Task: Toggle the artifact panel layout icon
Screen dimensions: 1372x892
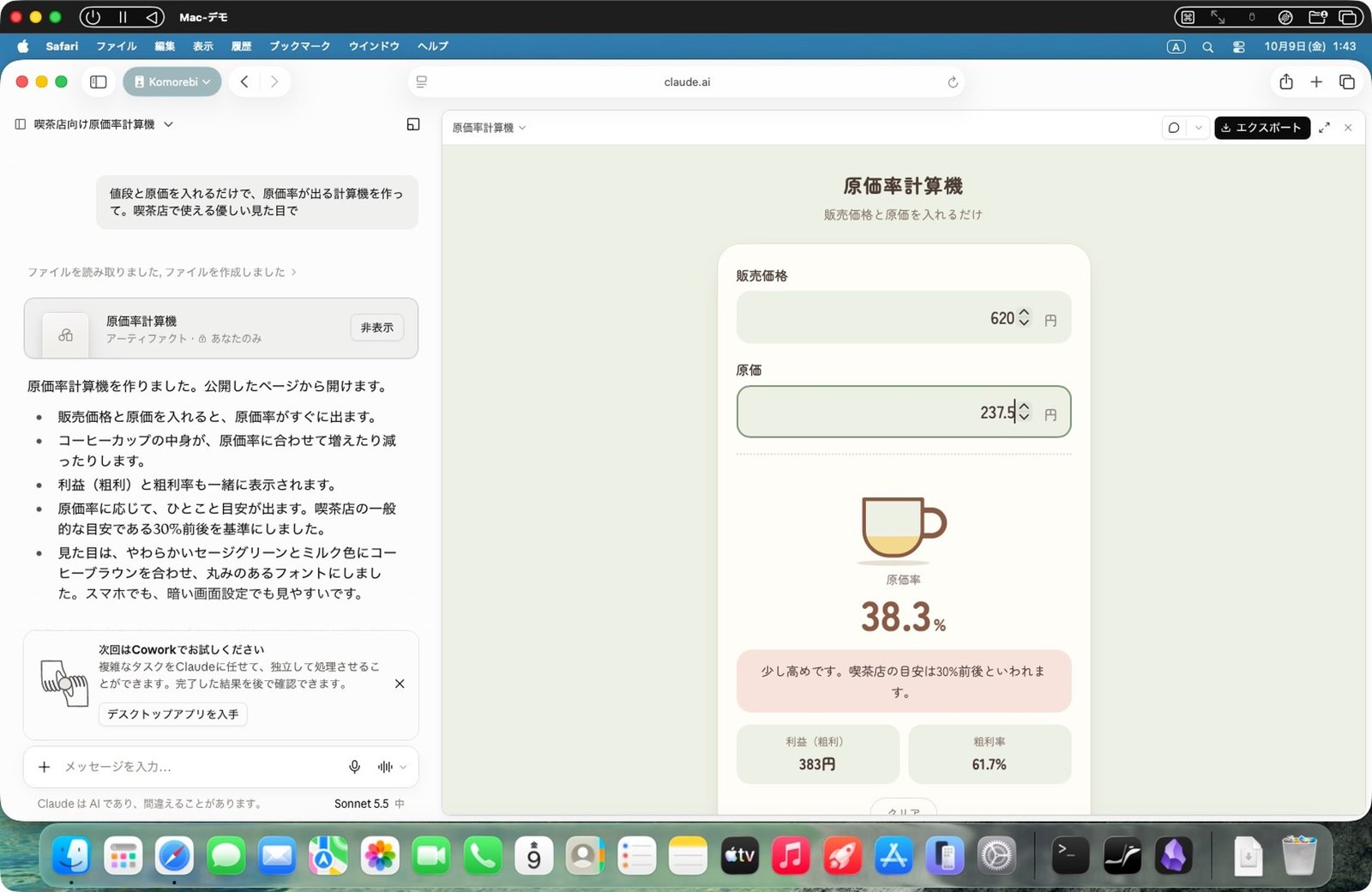Action: click(413, 124)
